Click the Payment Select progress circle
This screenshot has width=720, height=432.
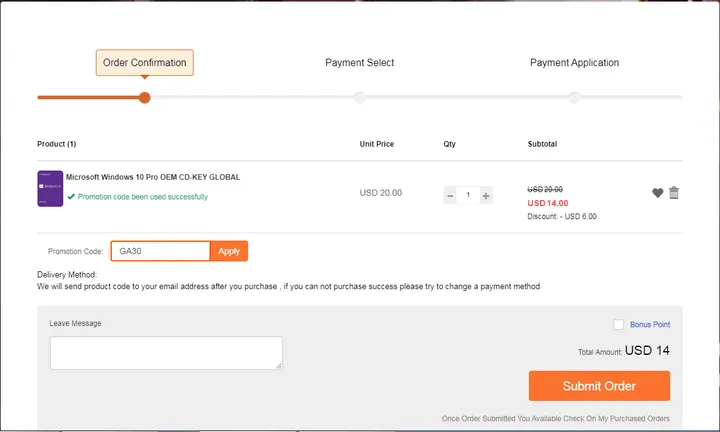coord(360,98)
